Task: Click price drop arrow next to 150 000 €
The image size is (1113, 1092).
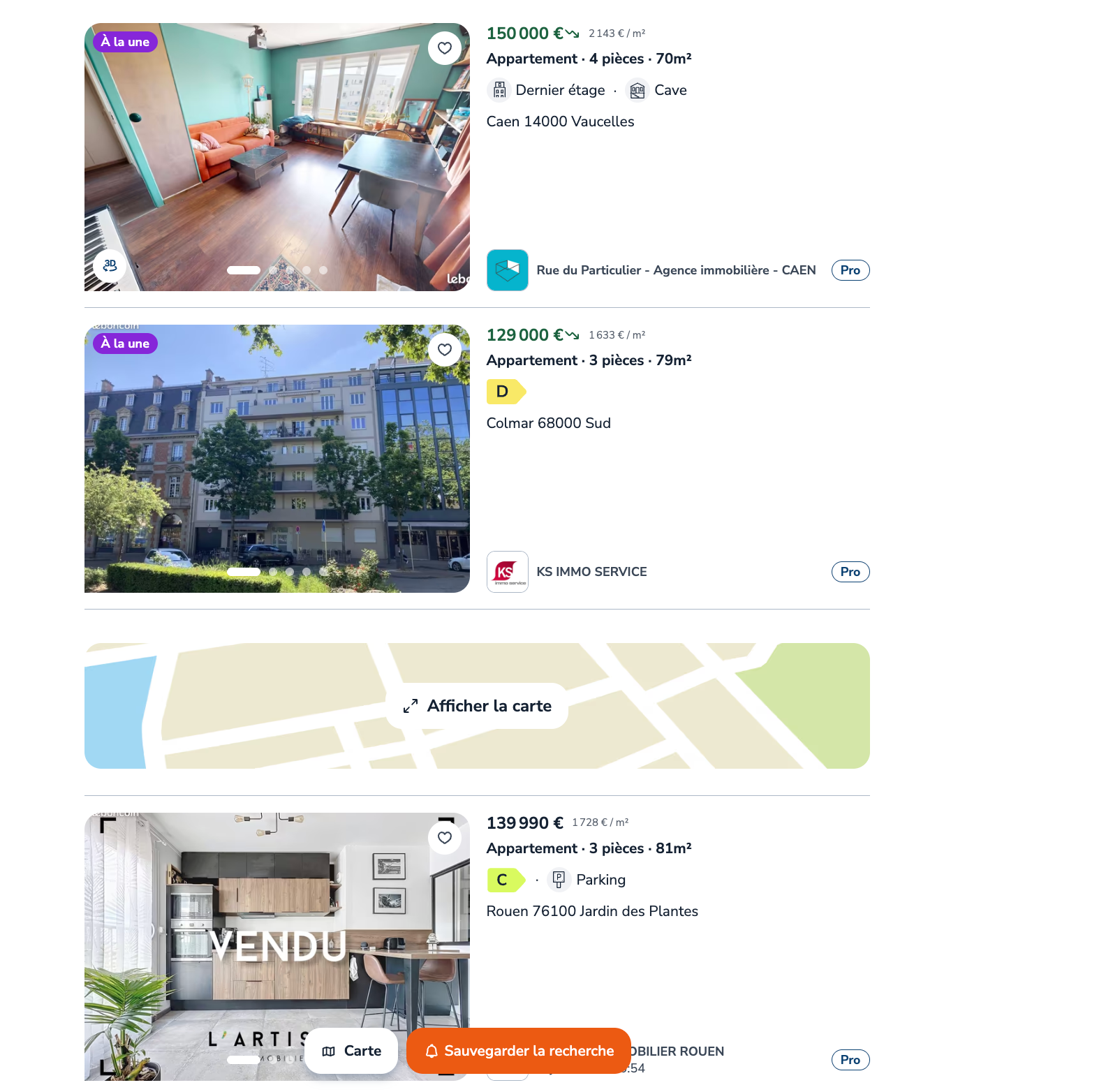Action: pyautogui.click(x=573, y=34)
